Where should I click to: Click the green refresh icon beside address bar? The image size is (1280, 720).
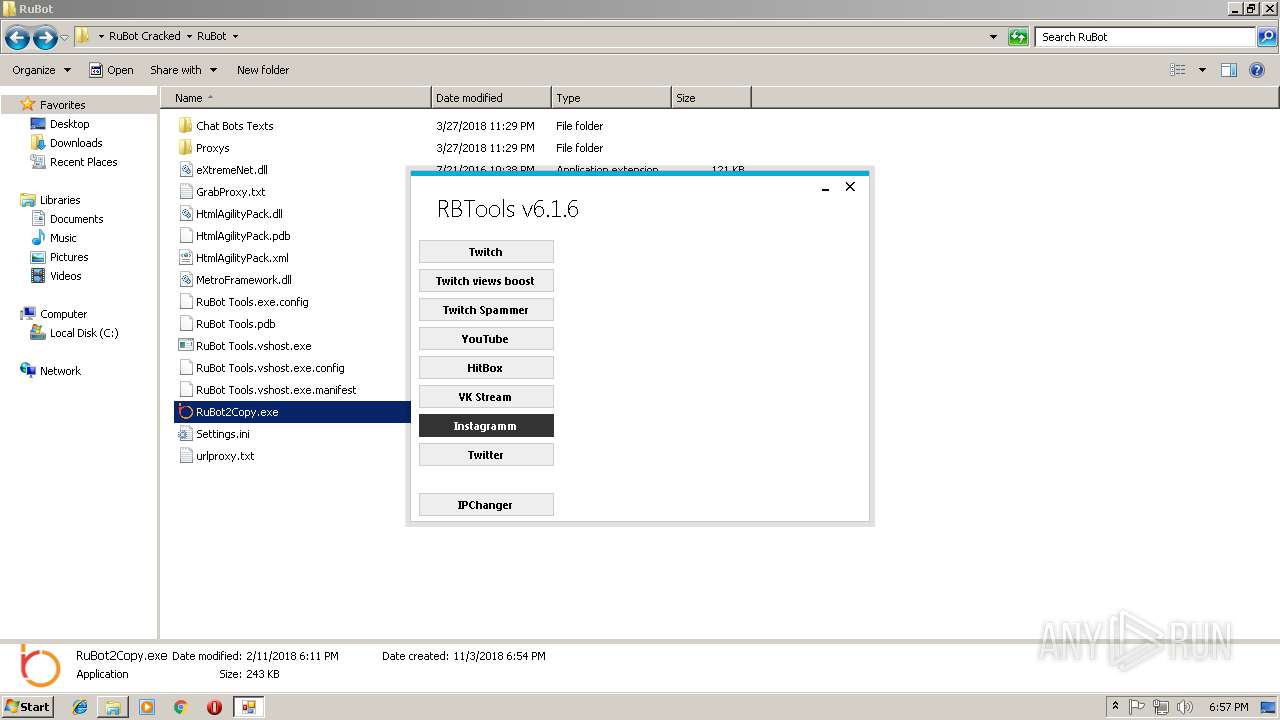(1018, 37)
